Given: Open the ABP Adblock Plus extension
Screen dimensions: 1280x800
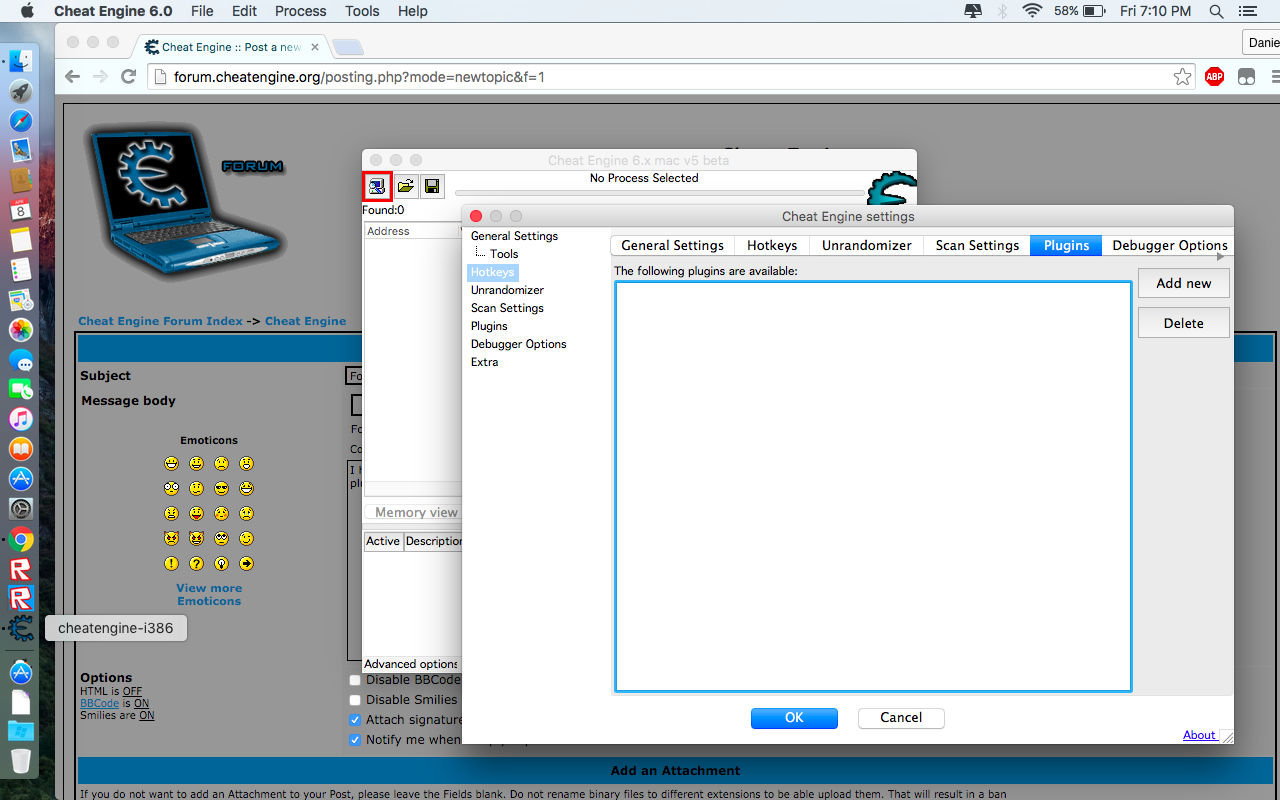Looking at the screenshot, I should pyautogui.click(x=1214, y=77).
